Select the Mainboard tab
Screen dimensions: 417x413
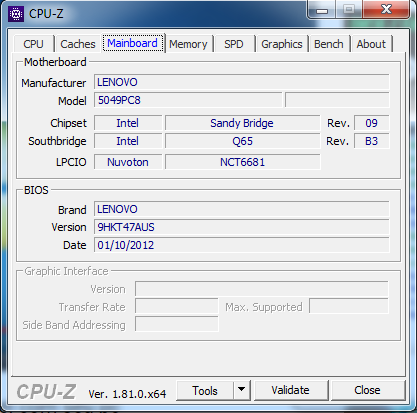tap(133, 43)
